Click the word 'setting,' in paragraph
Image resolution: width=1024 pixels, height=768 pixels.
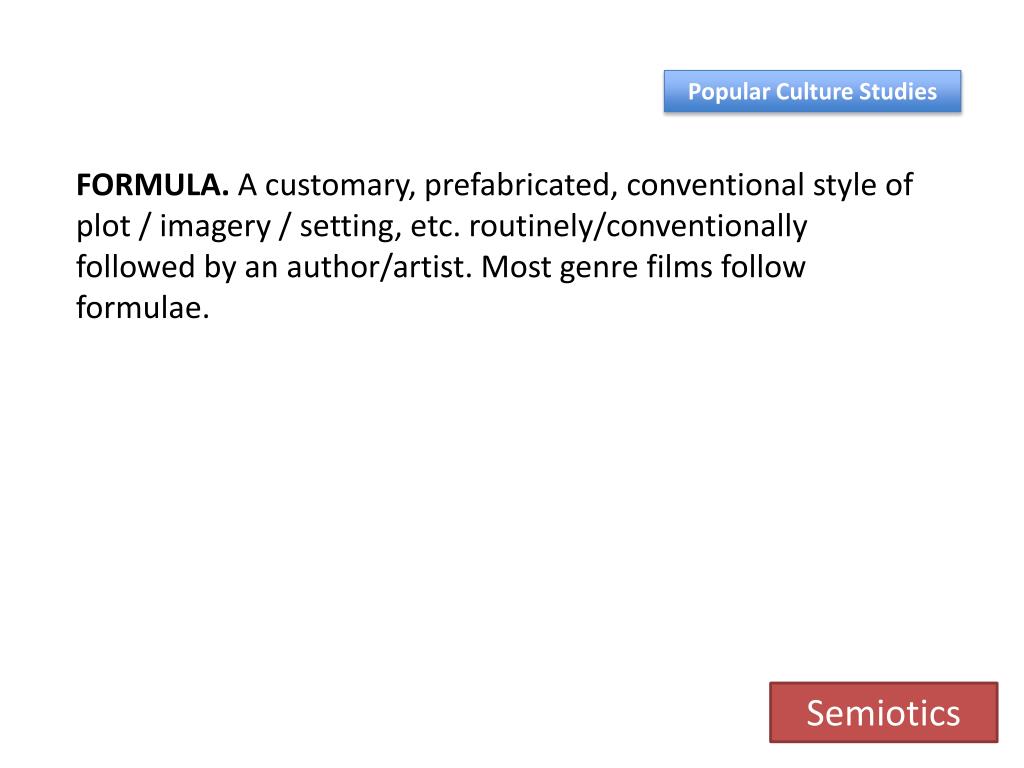coord(350,227)
